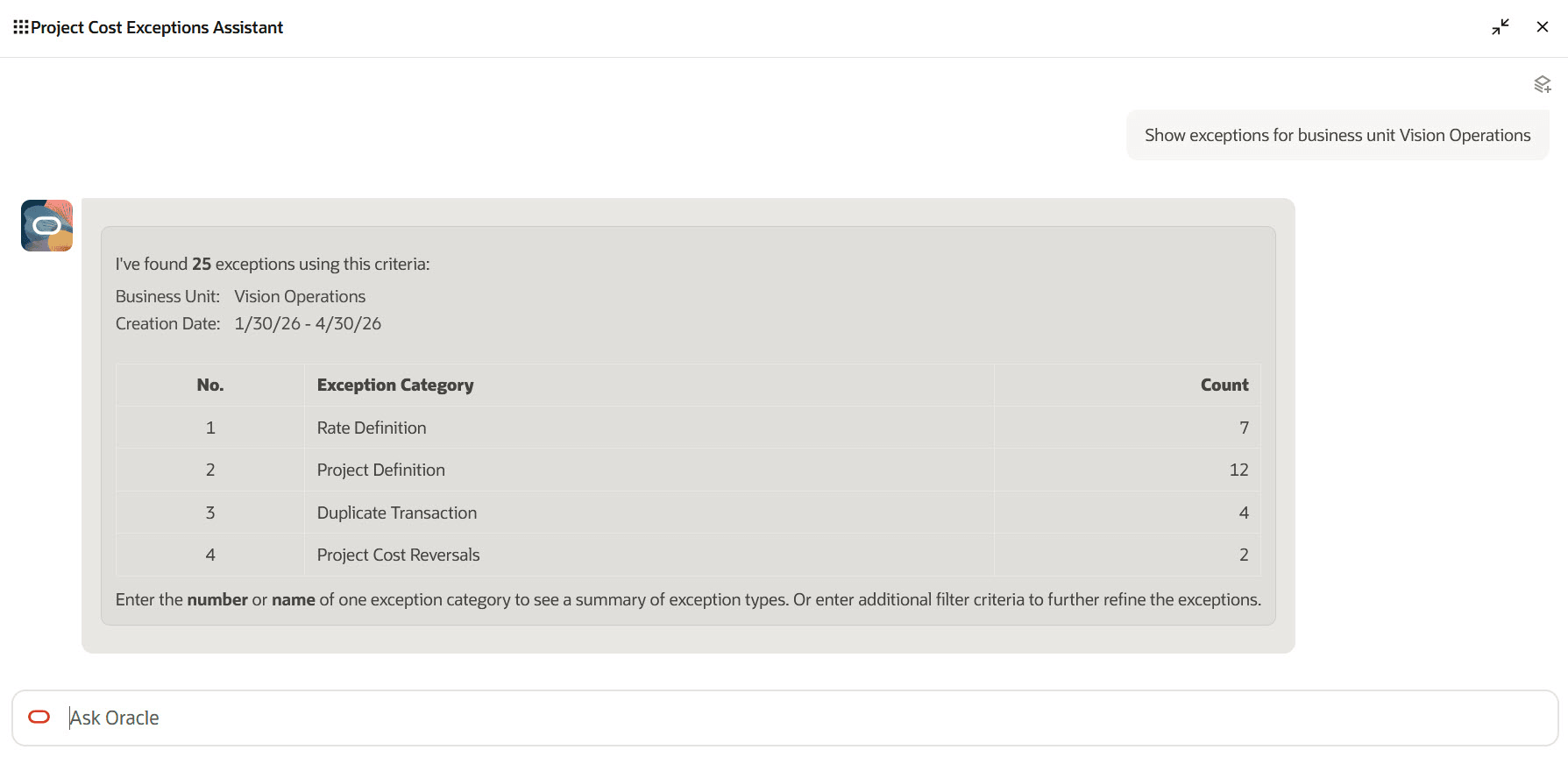Screen dimensions: 1568x757
Task: Click the No. column header
Action: click(x=210, y=385)
